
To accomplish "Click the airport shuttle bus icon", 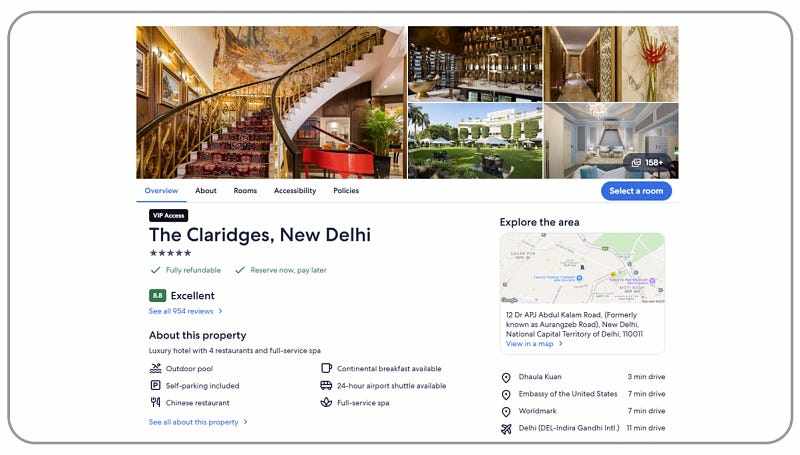I will (x=326, y=386).
